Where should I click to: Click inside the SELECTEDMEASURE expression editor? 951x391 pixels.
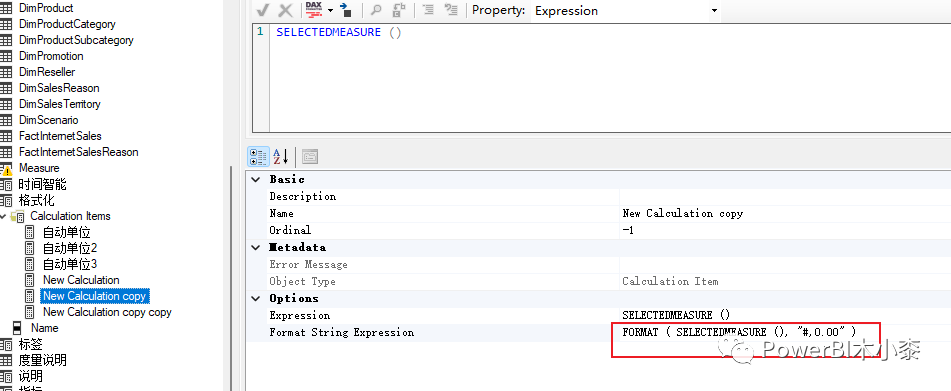click(610, 79)
